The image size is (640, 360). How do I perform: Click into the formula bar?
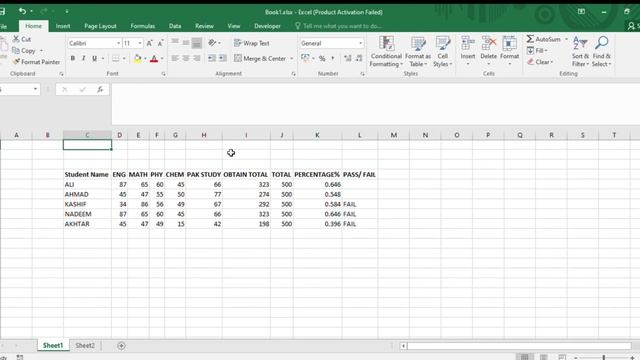(x=376, y=104)
